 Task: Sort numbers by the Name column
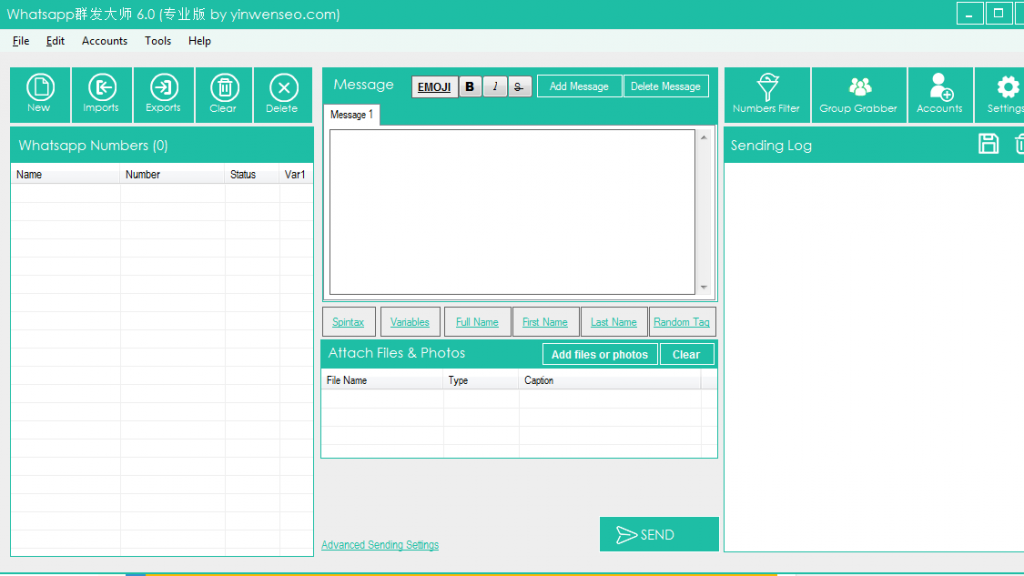[65, 174]
